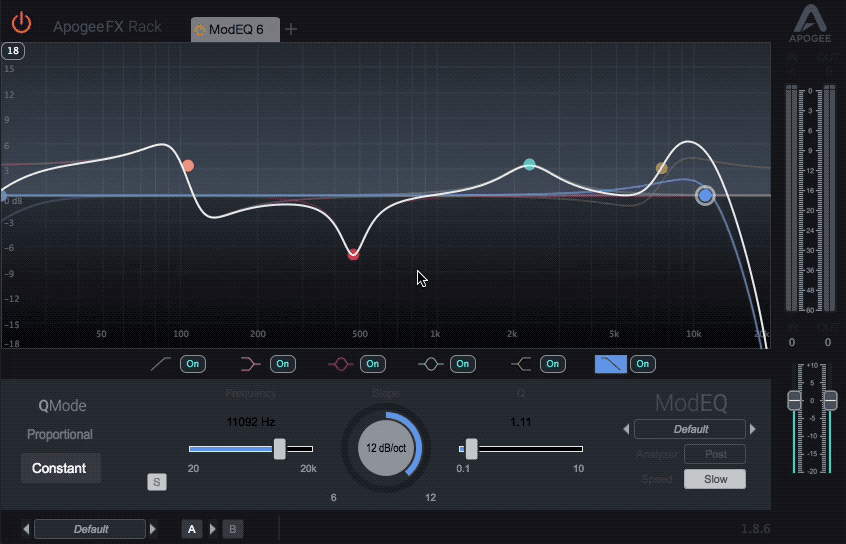
Task: Click the S solo button
Action: tap(157, 482)
